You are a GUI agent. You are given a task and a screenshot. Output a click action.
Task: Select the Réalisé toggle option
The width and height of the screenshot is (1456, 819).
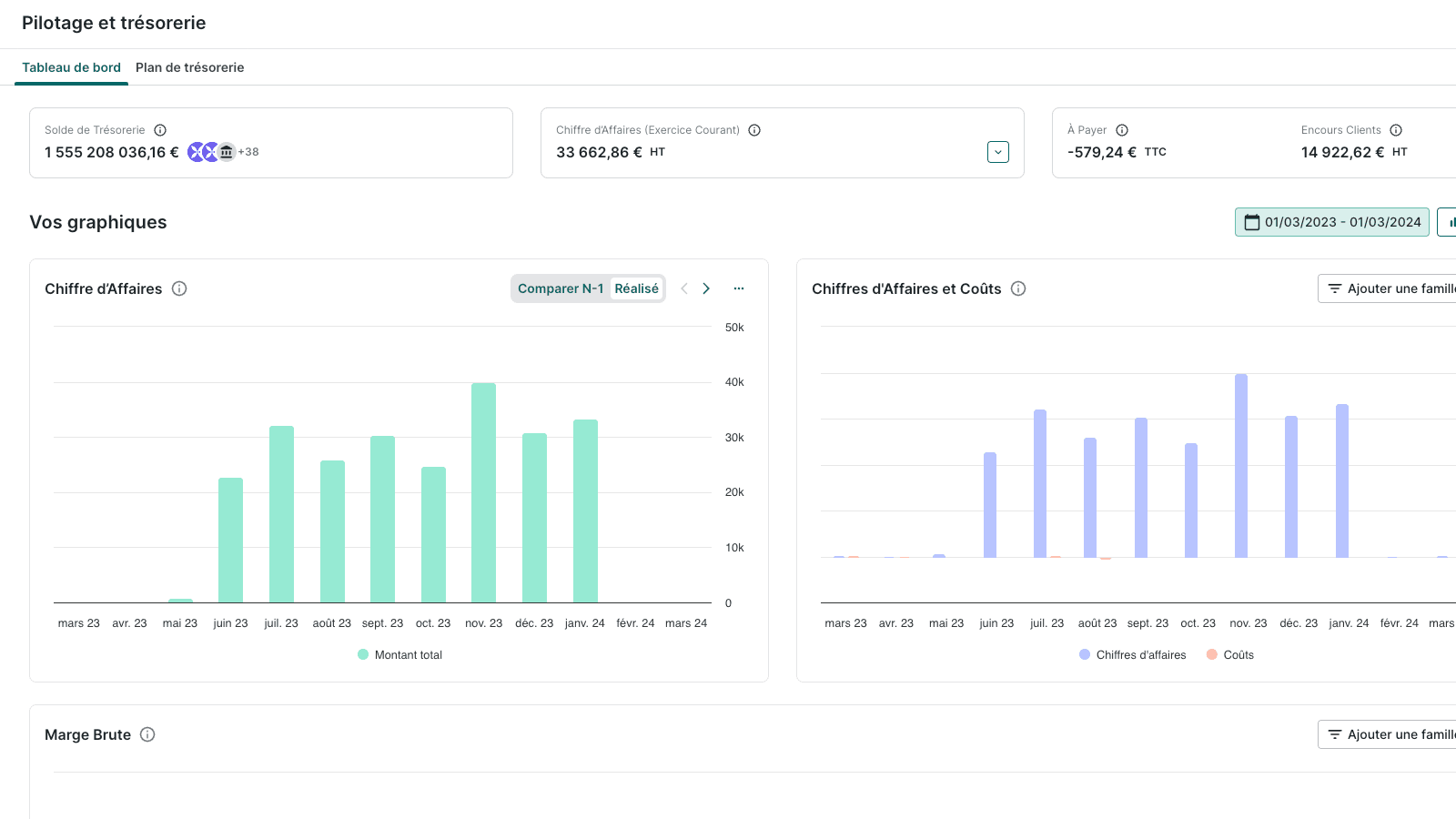tap(636, 288)
